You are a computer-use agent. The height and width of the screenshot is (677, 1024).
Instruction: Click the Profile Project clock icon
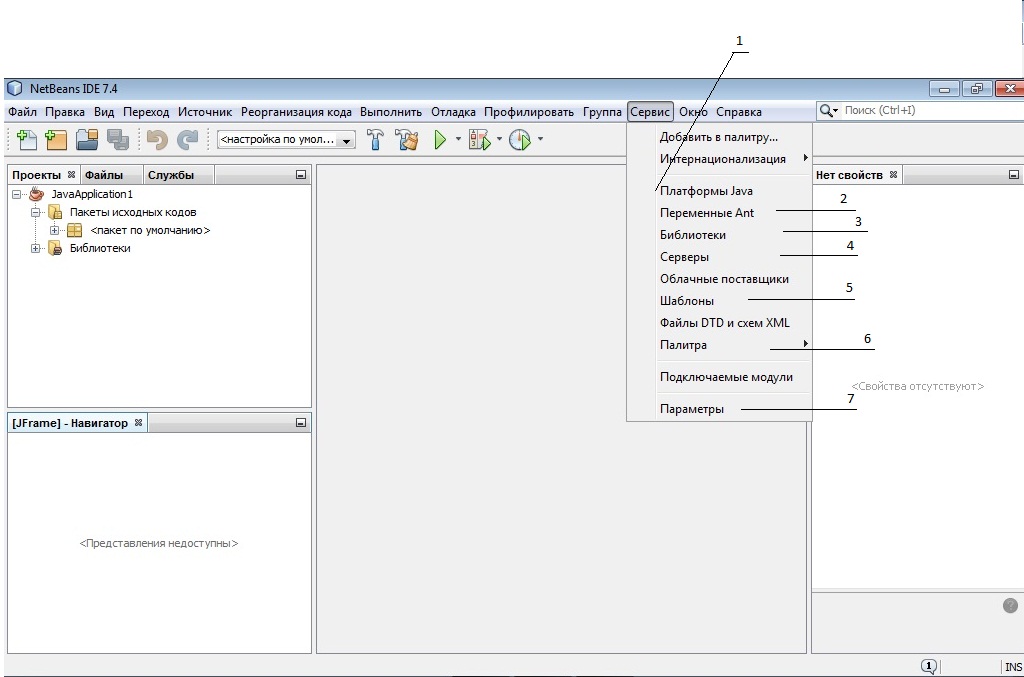click(x=520, y=140)
